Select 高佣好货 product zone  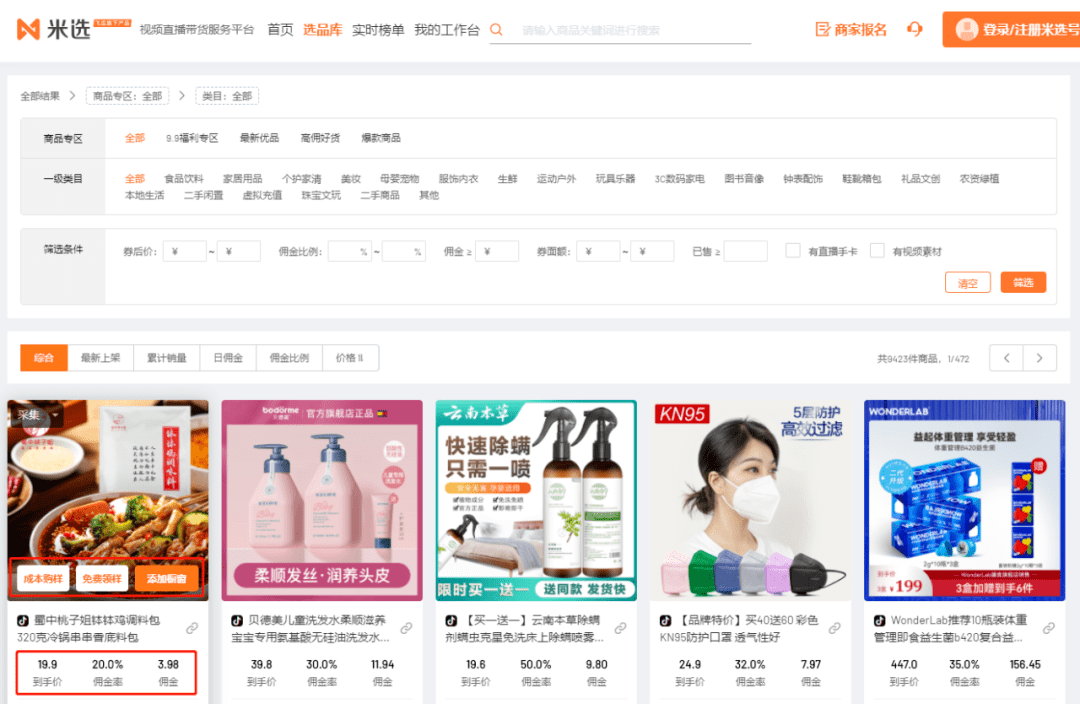tap(320, 138)
